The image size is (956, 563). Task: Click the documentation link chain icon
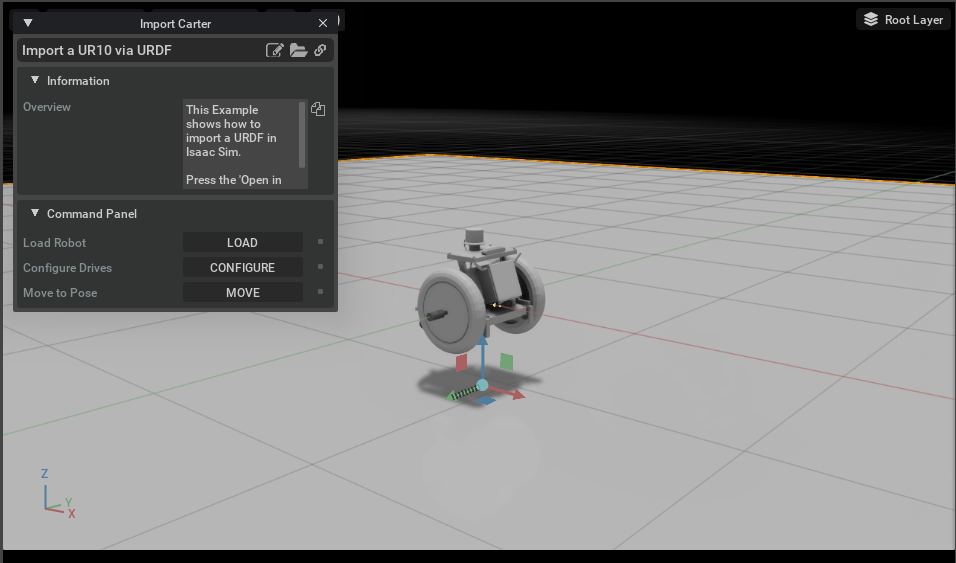click(x=320, y=50)
